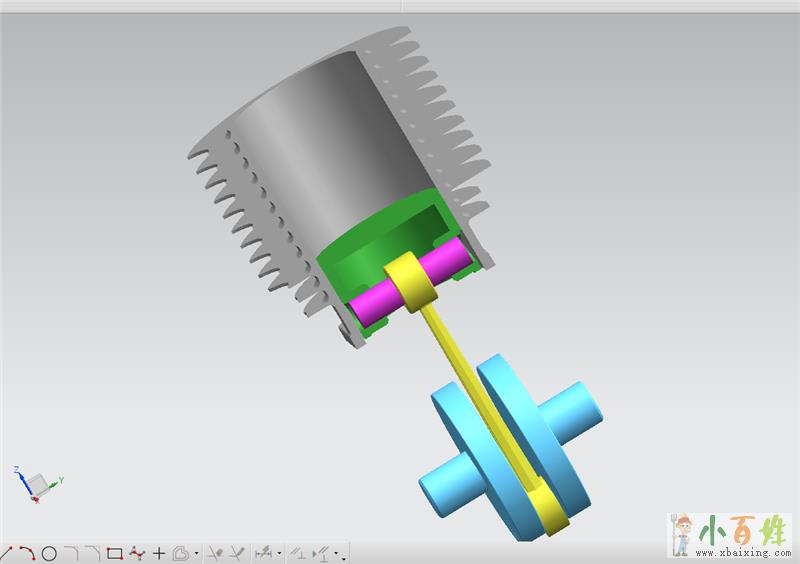The width and height of the screenshot is (800, 564).
Task: Select the Line sketch tool
Action: point(7,553)
